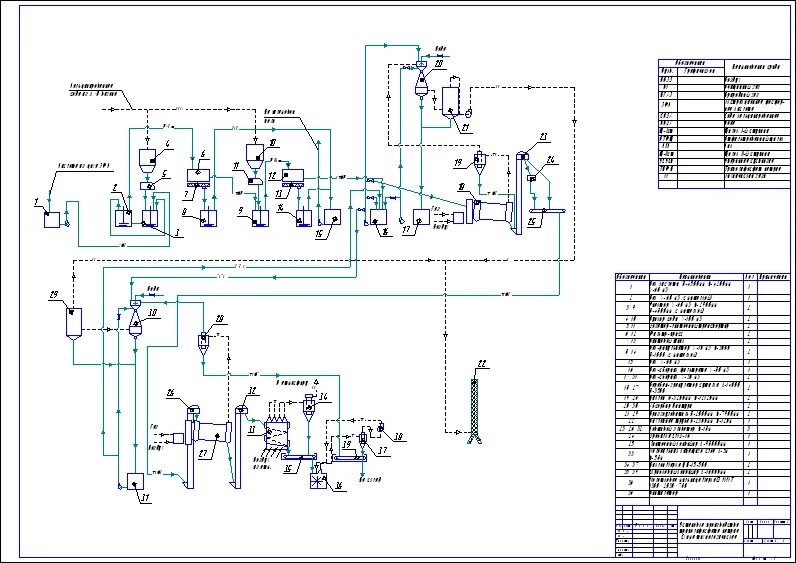Viewport: 796px width, 563px height.
Task: Select callout number 32 atop the lower elevator
Action: [252, 390]
